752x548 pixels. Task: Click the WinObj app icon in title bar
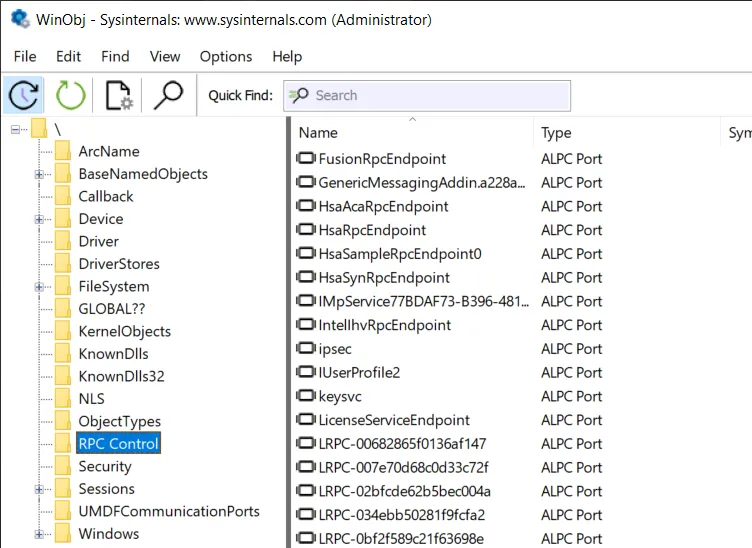(x=19, y=19)
